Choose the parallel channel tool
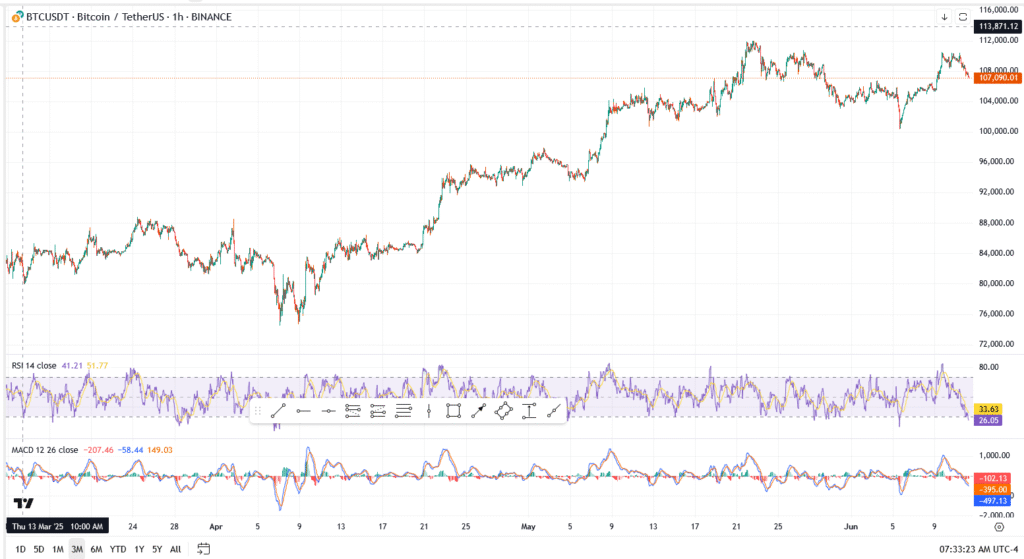The width and height of the screenshot is (1024, 559). [353, 411]
